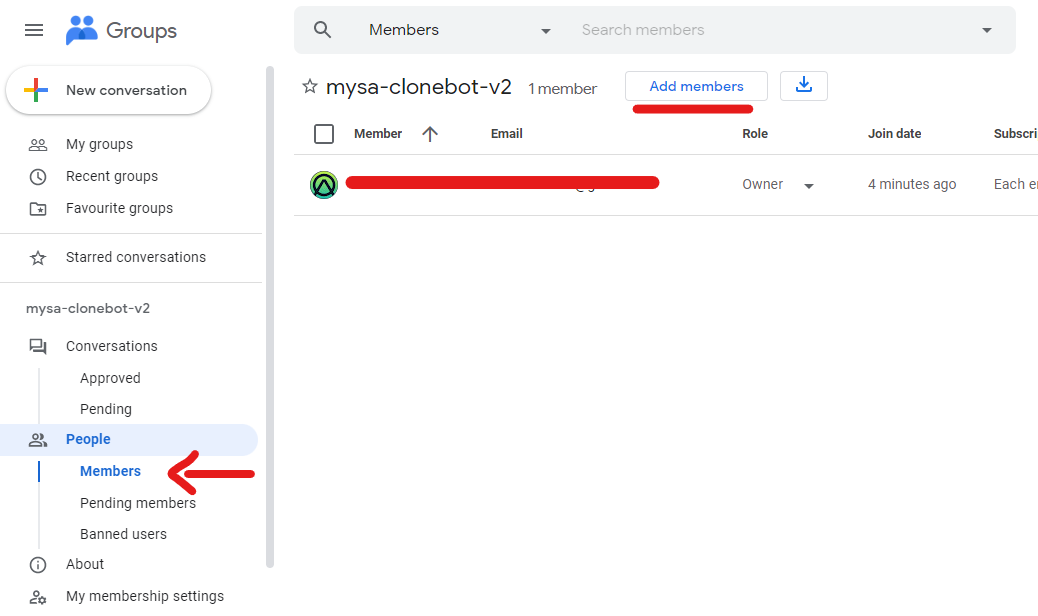Click the Member column header
1038x616 pixels.
click(378, 134)
